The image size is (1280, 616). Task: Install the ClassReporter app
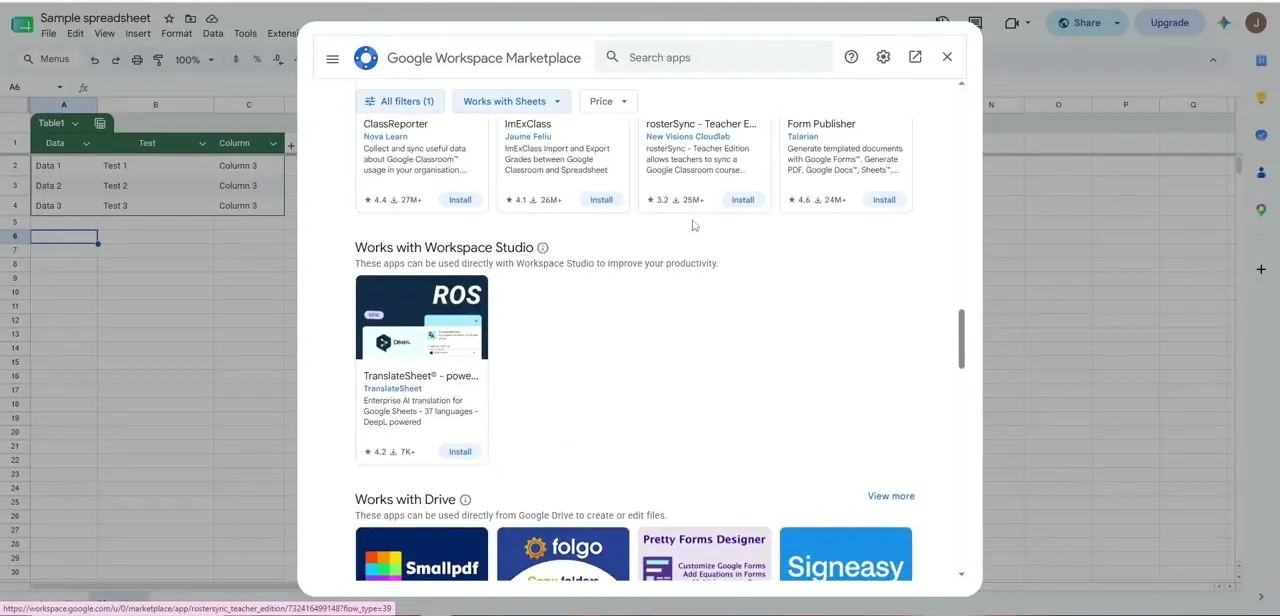[460, 200]
